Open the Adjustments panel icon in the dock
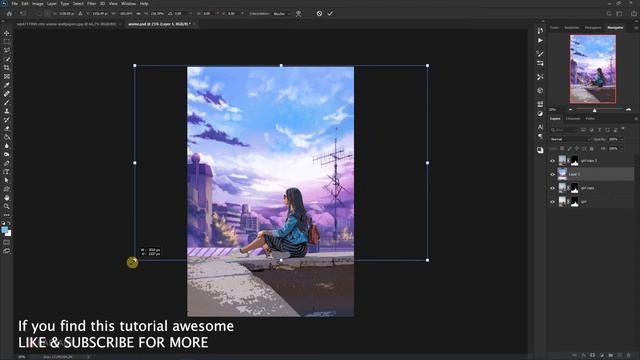640x360 pixels. click(x=540, y=113)
